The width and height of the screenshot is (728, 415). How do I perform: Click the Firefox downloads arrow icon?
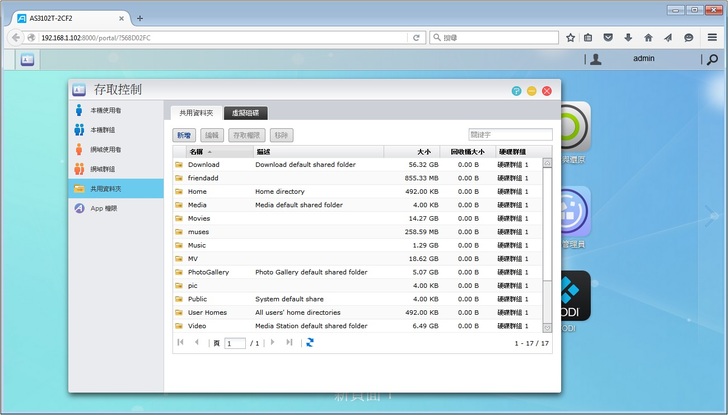(628, 37)
